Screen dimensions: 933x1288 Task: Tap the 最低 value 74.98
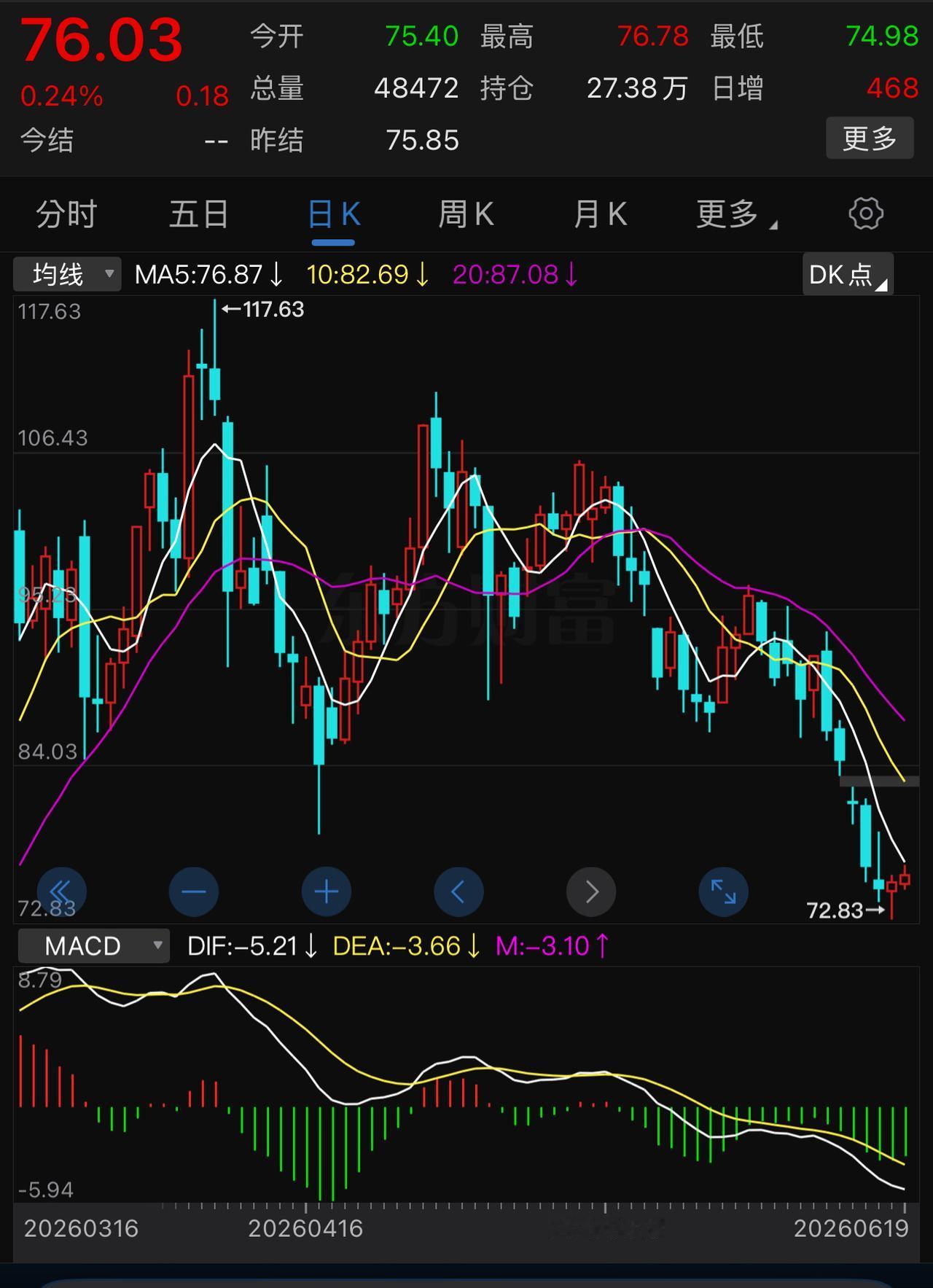pyautogui.click(x=882, y=36)
